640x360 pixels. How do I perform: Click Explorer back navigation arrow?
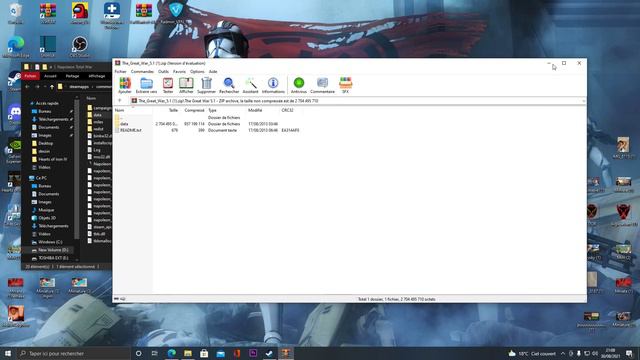tap(27, 87)
